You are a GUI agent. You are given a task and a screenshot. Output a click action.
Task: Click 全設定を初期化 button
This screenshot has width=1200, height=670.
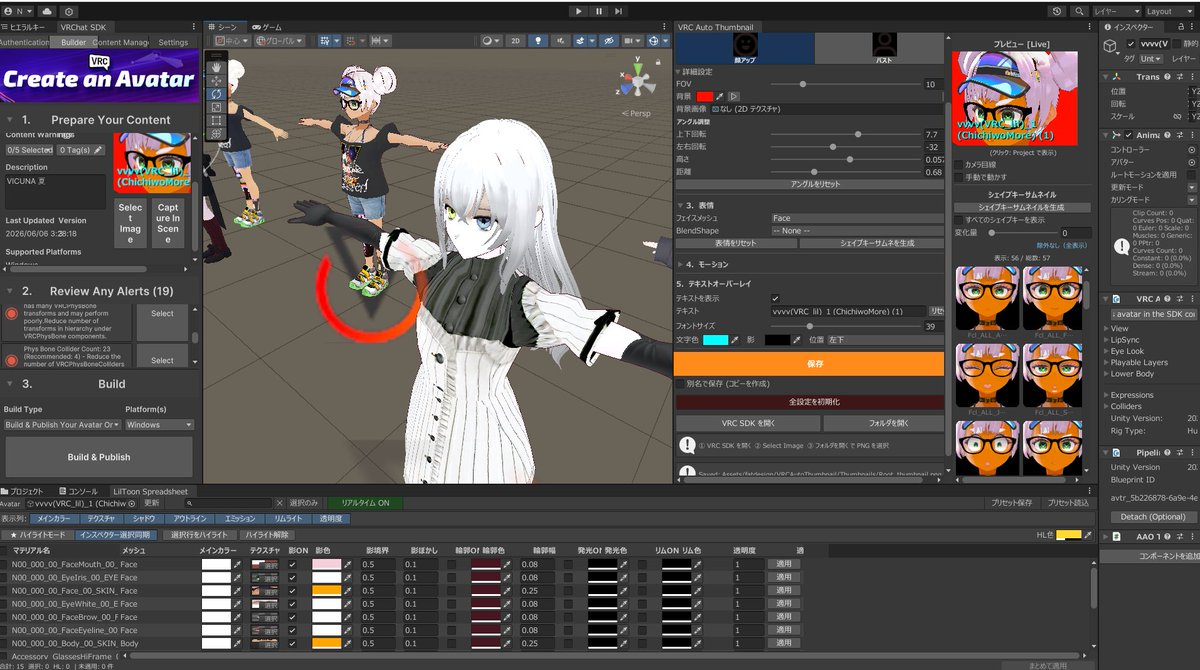pos(809,401)
